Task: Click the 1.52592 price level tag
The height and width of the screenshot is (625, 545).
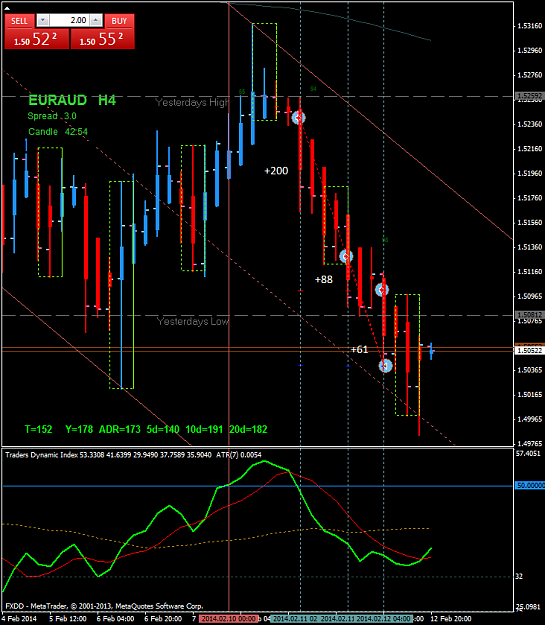Action: click(529, 96)
